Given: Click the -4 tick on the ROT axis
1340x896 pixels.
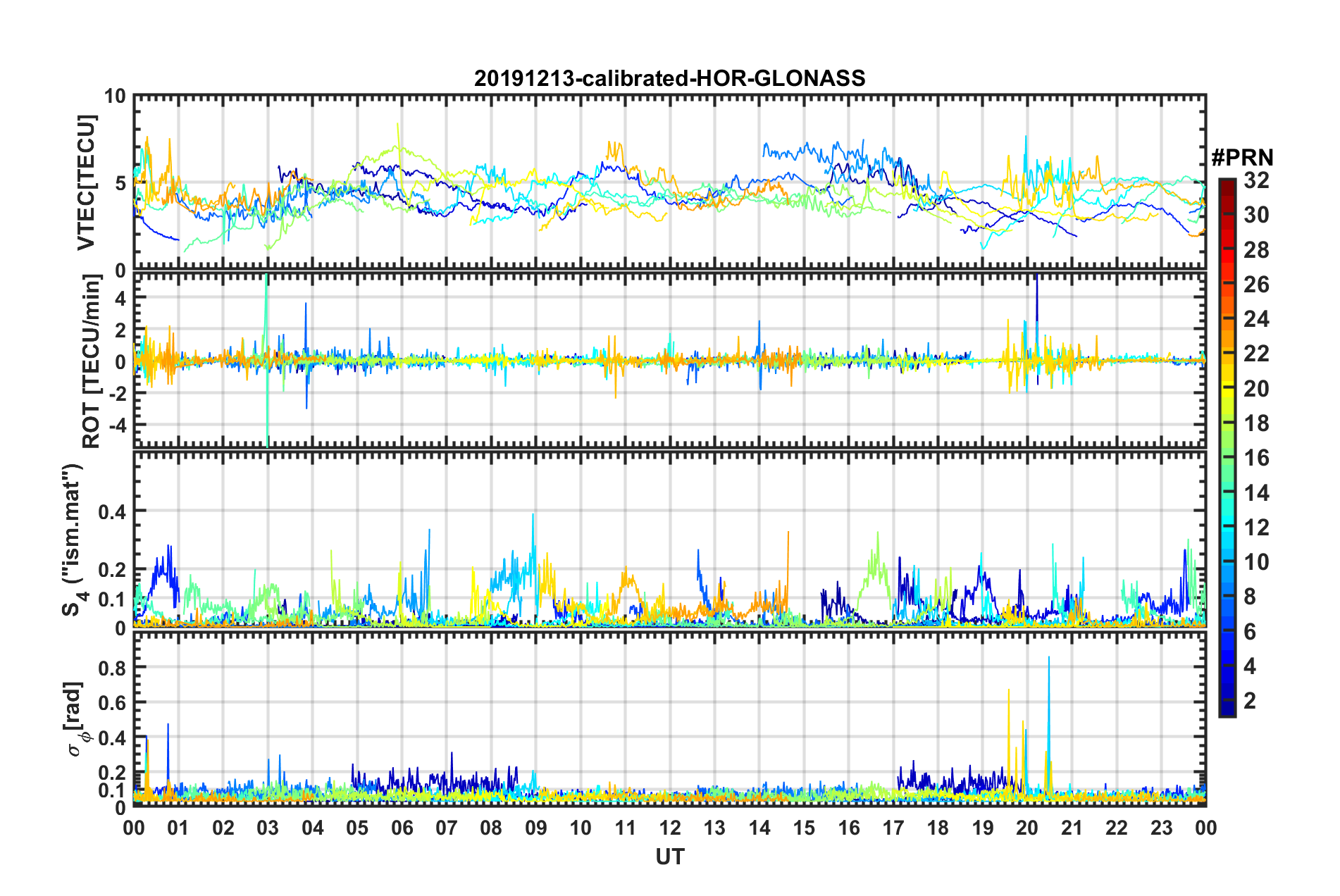Looking at the screenshot, I should pos(116,425).
